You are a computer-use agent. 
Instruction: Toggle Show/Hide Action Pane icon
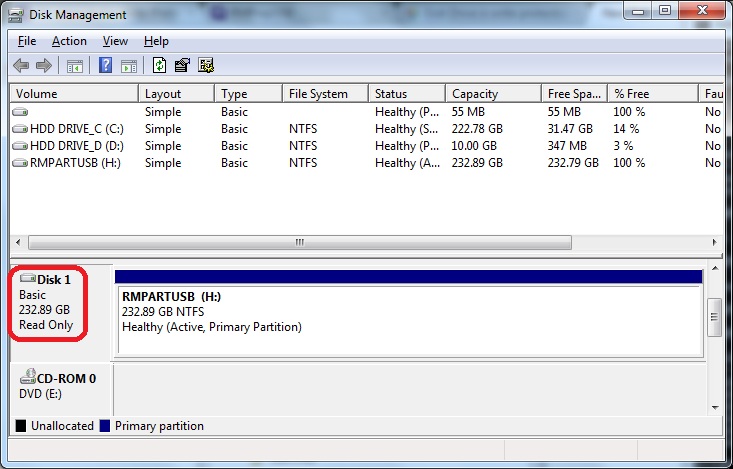[x=129, y=66]
